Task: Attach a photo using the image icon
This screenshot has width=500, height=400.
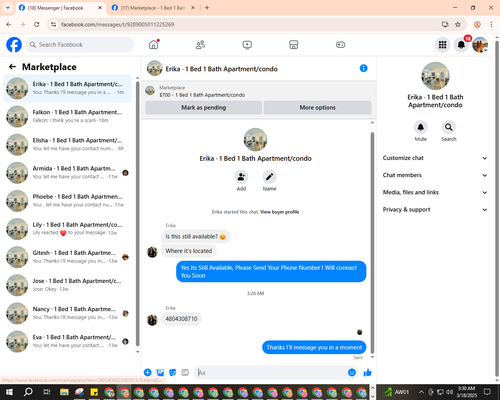Action: [x=160, y=372]
